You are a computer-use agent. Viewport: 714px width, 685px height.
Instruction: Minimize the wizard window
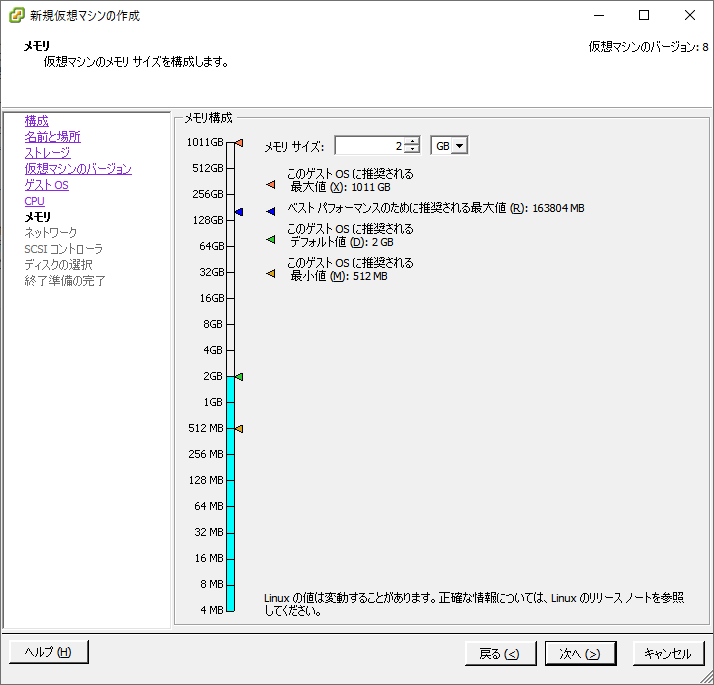tap(599, 15)
